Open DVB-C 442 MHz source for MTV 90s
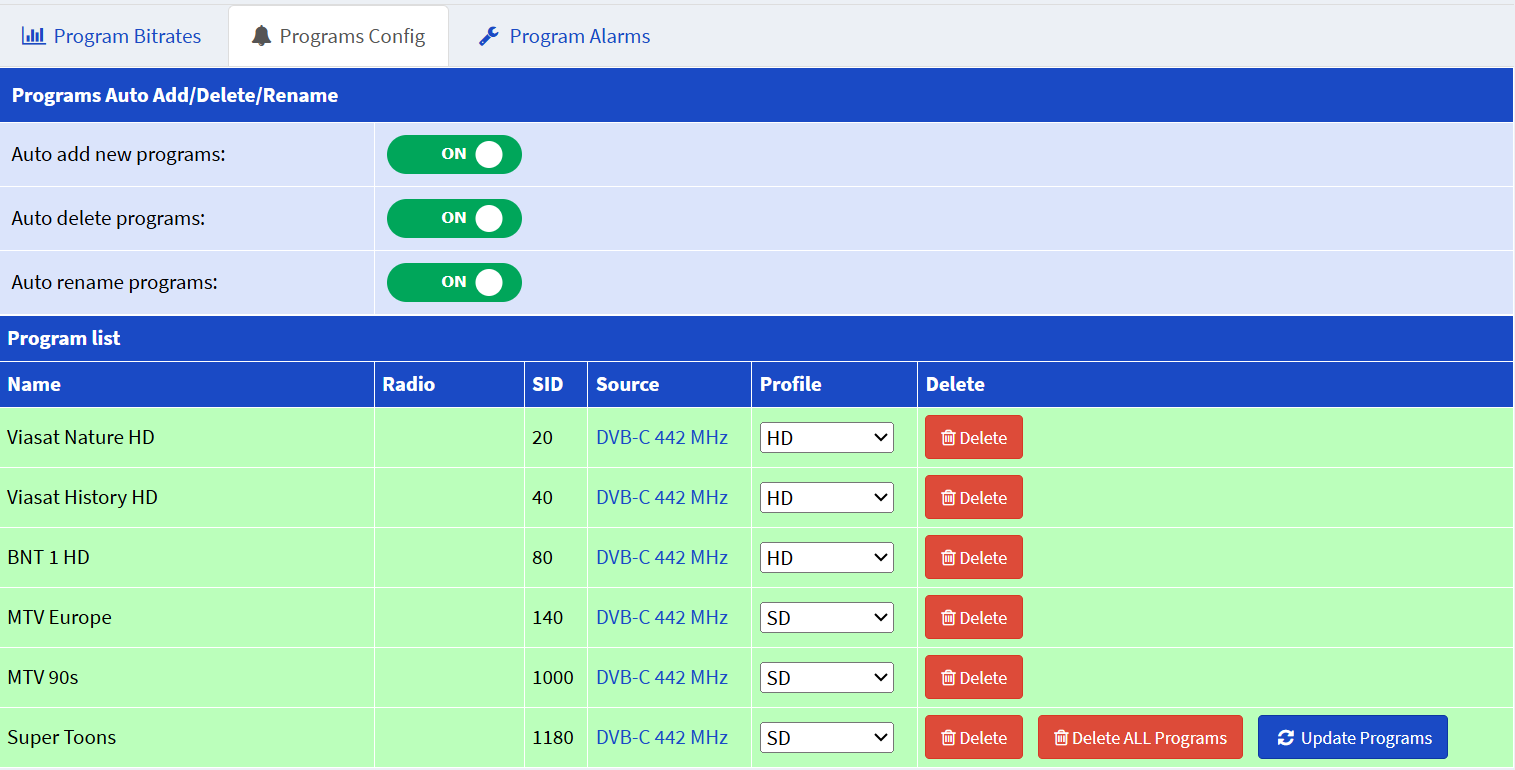 tap(662, 677)
